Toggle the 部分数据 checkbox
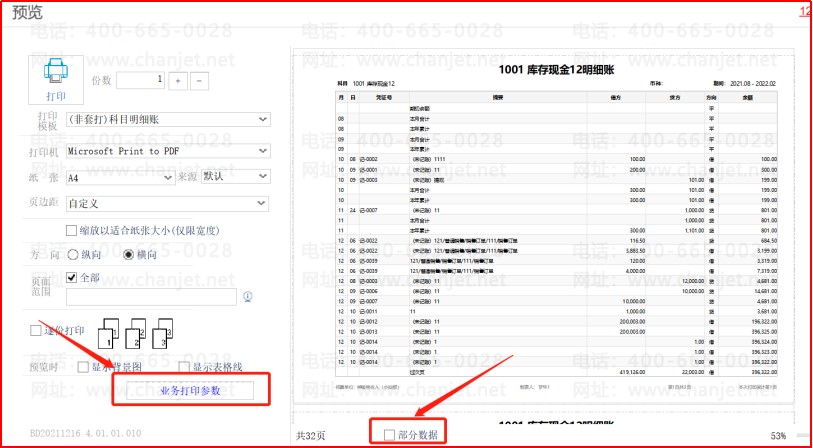Screen dimensions: 813x448 pyautogui.click(x=389, y=435)
